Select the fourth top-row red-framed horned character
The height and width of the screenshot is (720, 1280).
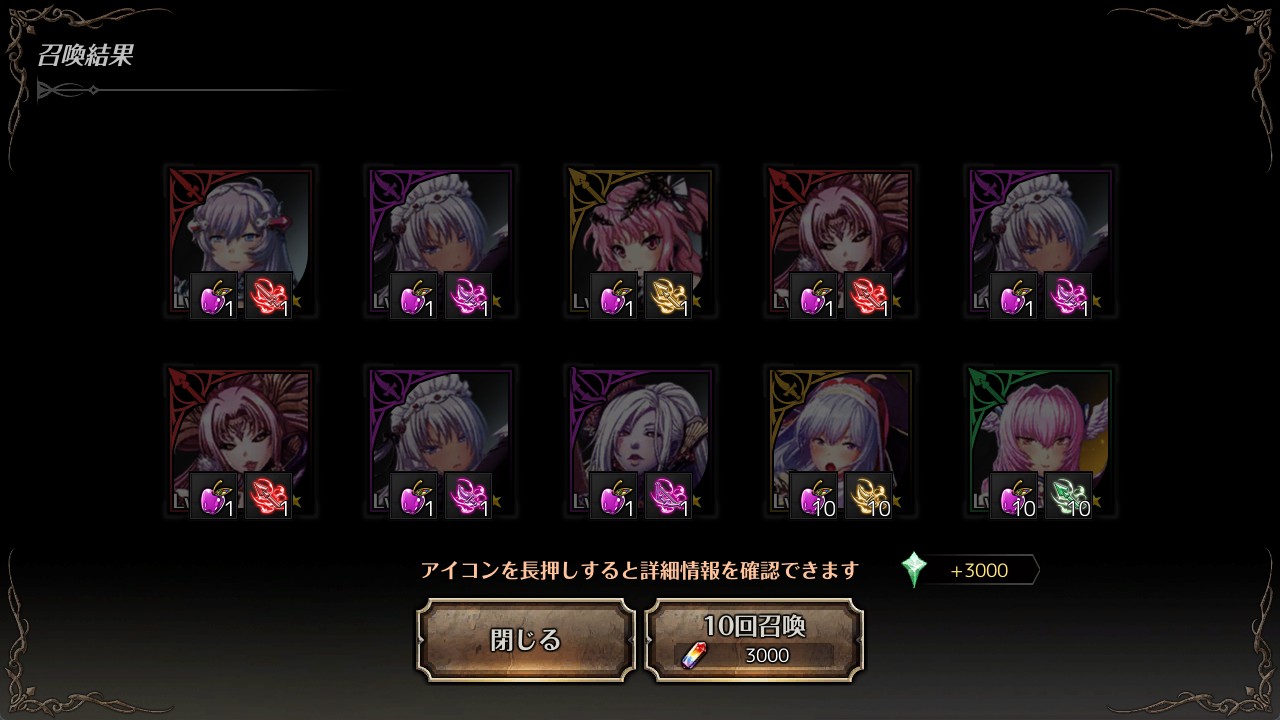click(840, 242)
